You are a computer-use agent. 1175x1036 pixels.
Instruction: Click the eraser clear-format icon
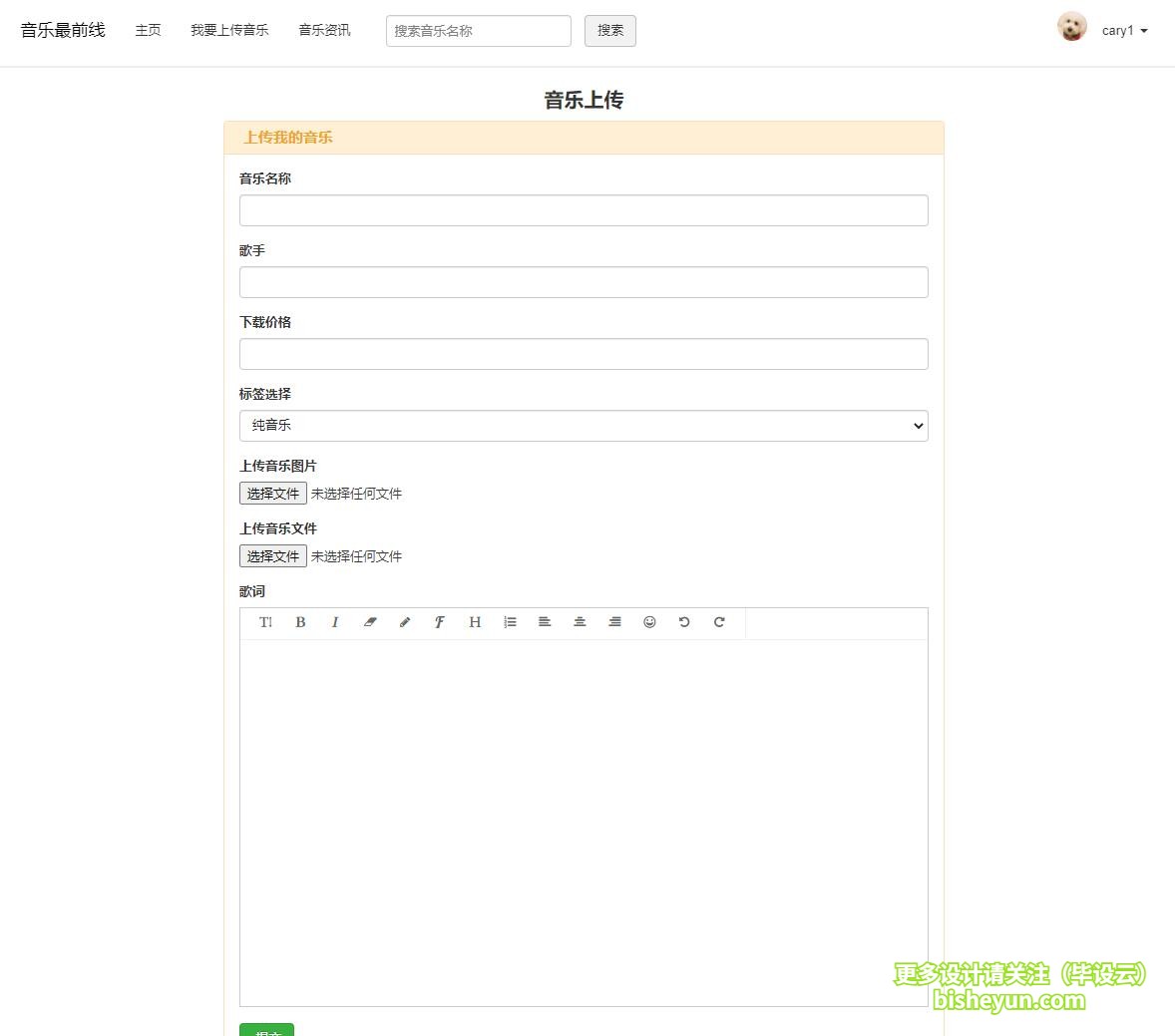point(370,622)
